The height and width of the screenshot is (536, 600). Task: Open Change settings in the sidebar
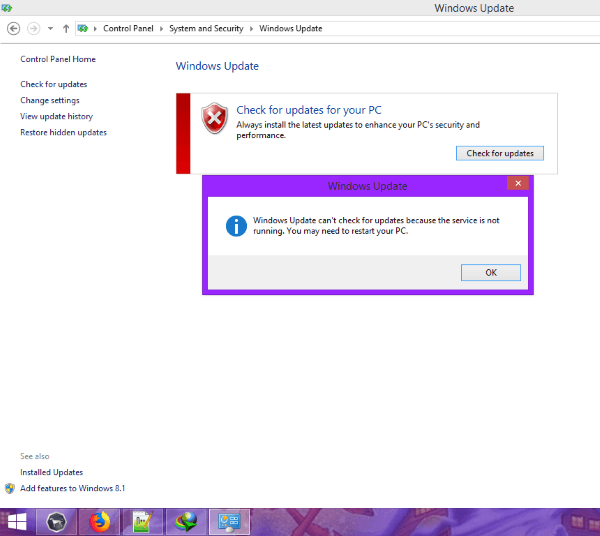[x=50, y=100]
